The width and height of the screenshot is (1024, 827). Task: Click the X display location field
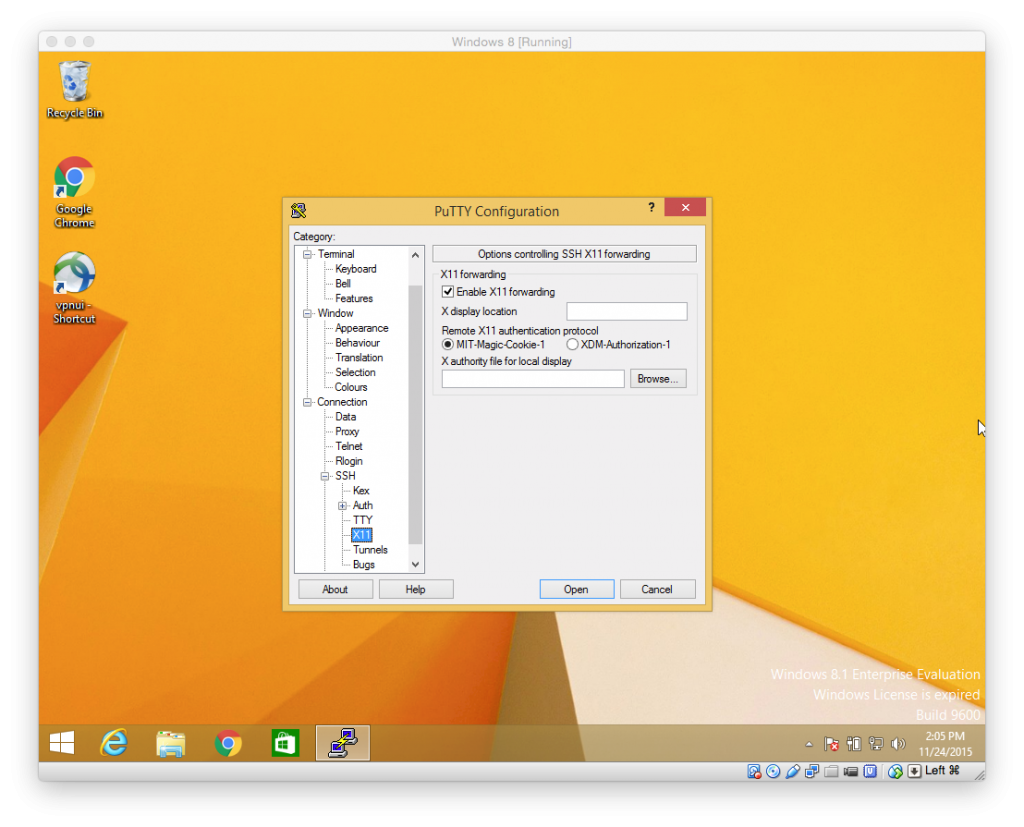pos(626,312)
